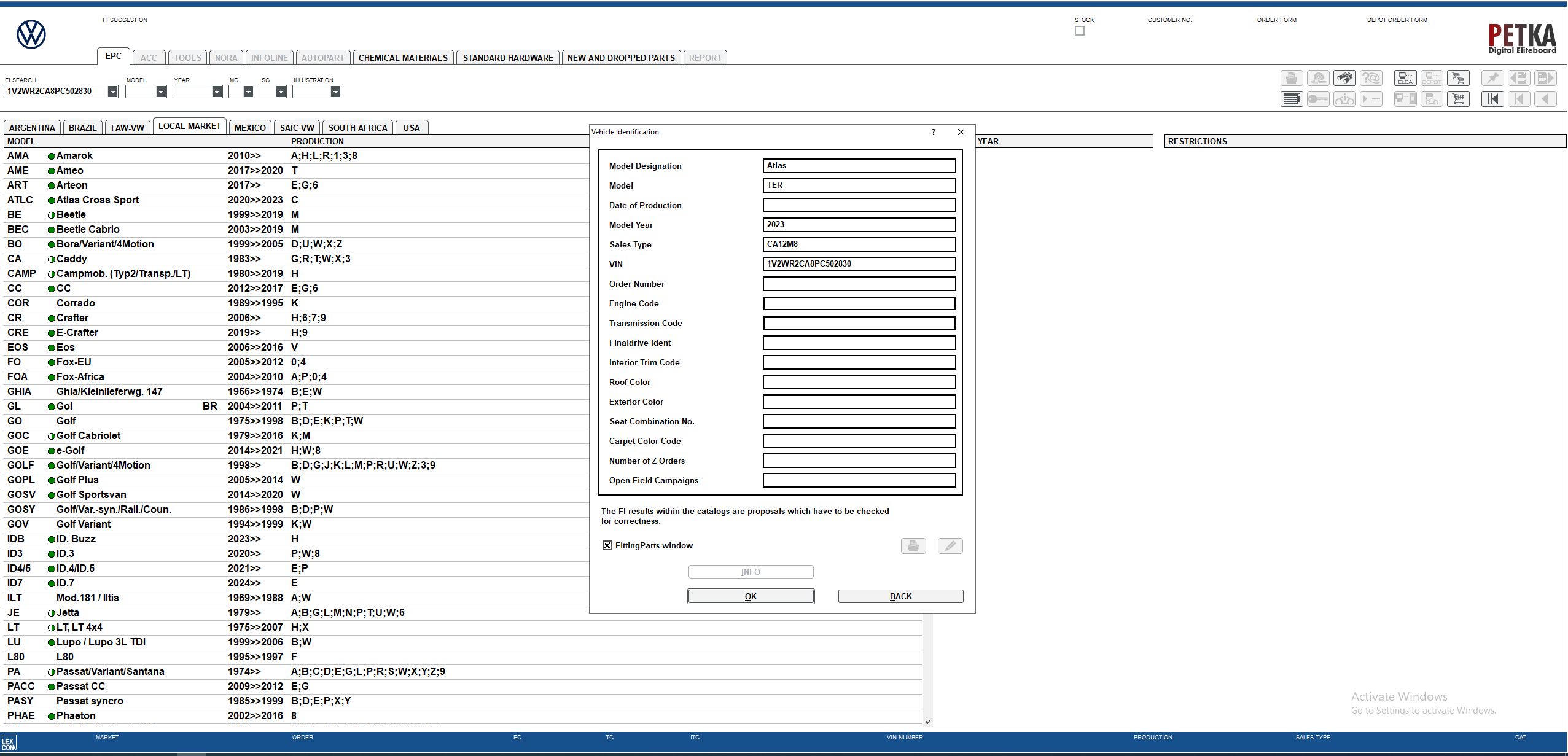Image resolution: width=1568 pixels, height=756 pixels.
Task: Click the disc-and-knife icon next to printer
Action: point(1318,78)
